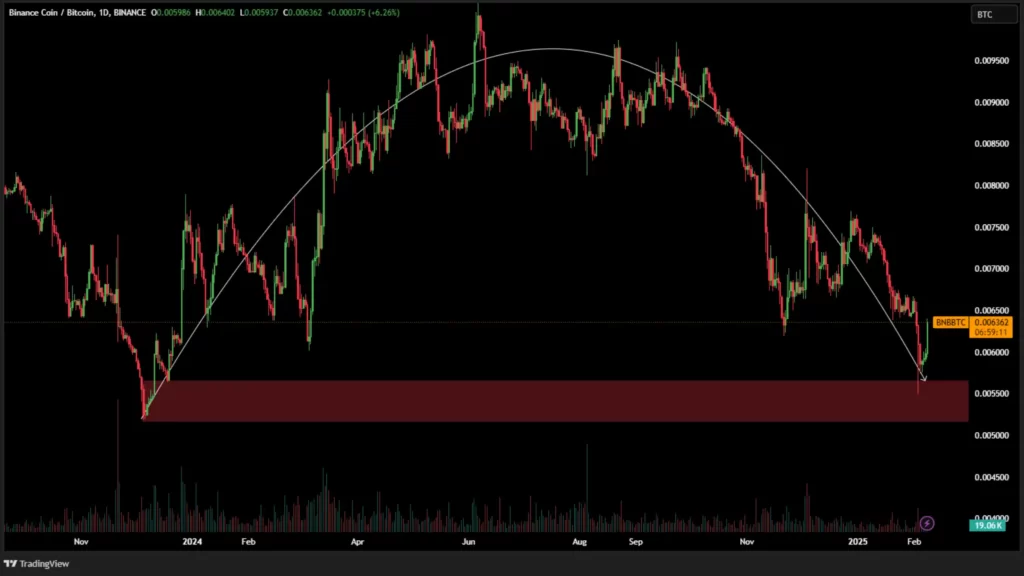
Task: Click the 0.005000 price axis label
Action: point(991,436)
